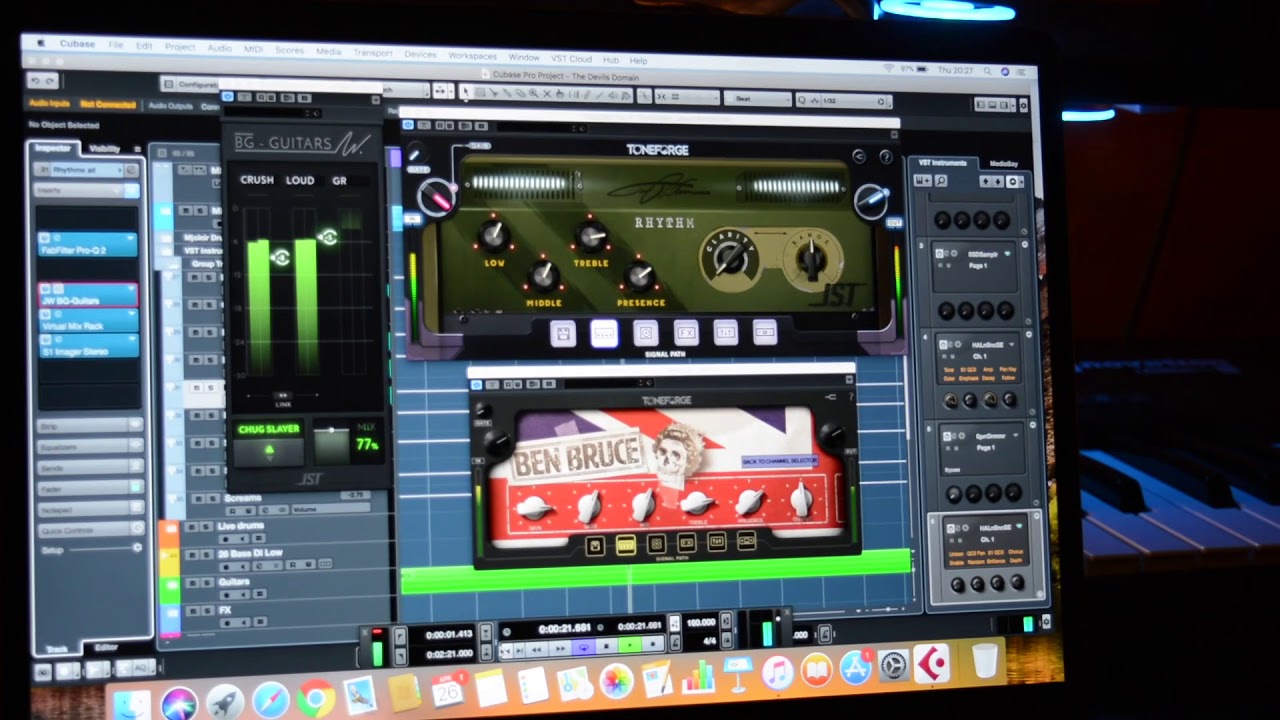
Task: Open the Project menu
Action: (180, 47)
